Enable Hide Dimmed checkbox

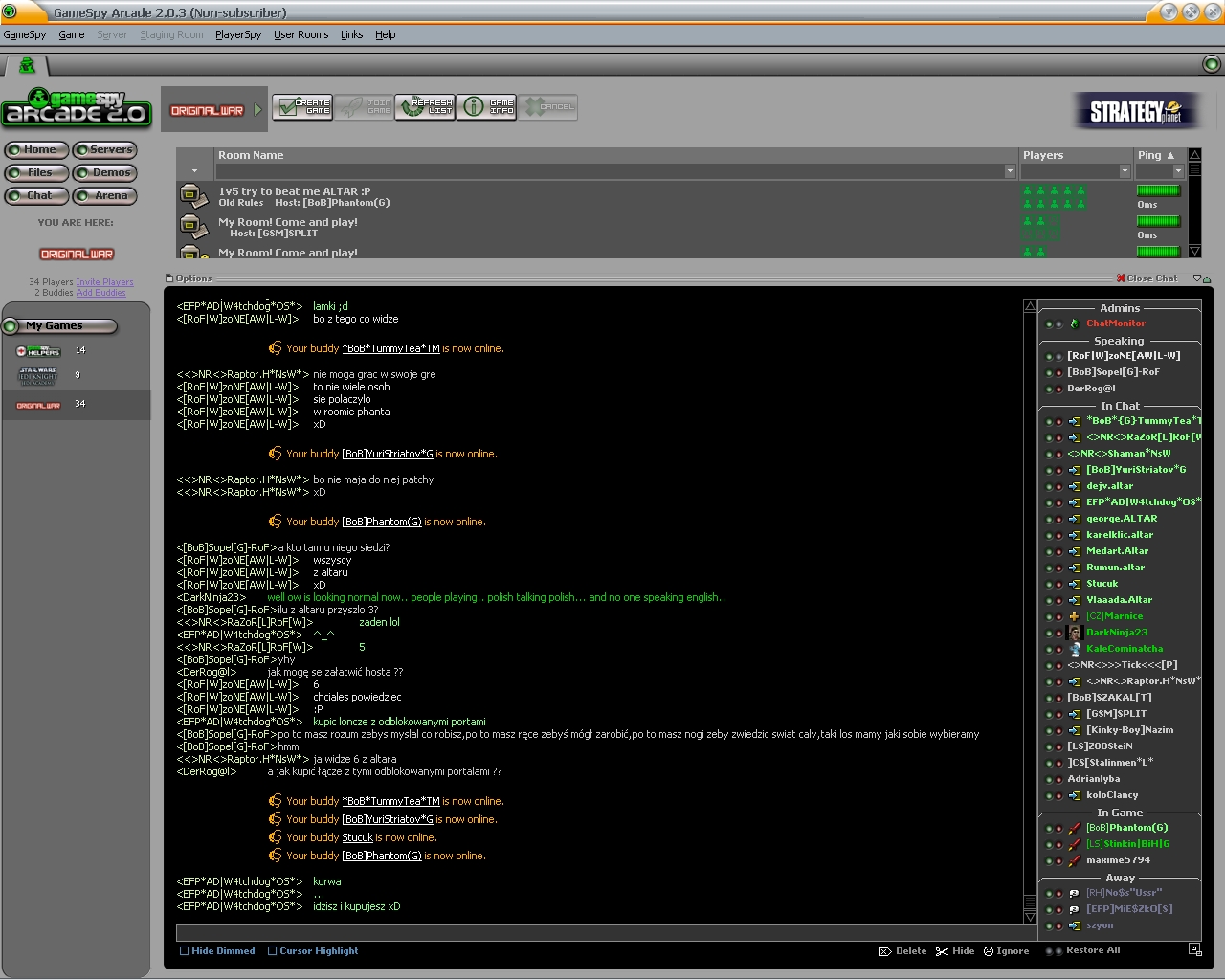pos(185,951)
